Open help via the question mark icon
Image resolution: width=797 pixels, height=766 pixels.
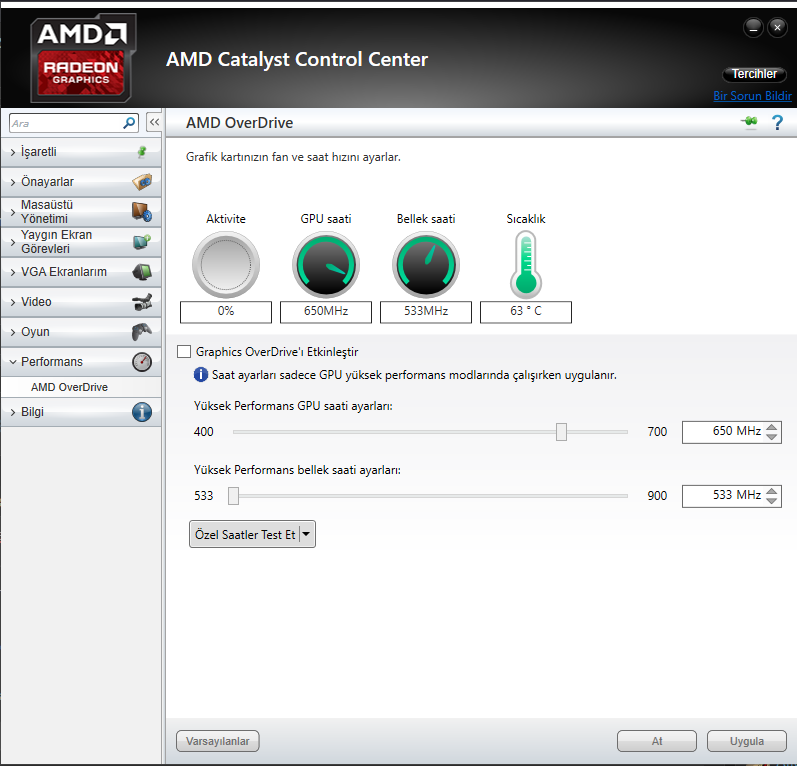pyautogui.click(x=777, y=122)
